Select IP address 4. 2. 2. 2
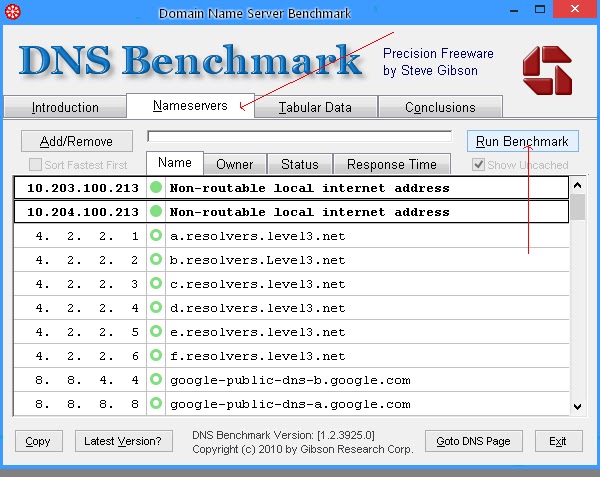Screen dimensions: 600x477 87,260
